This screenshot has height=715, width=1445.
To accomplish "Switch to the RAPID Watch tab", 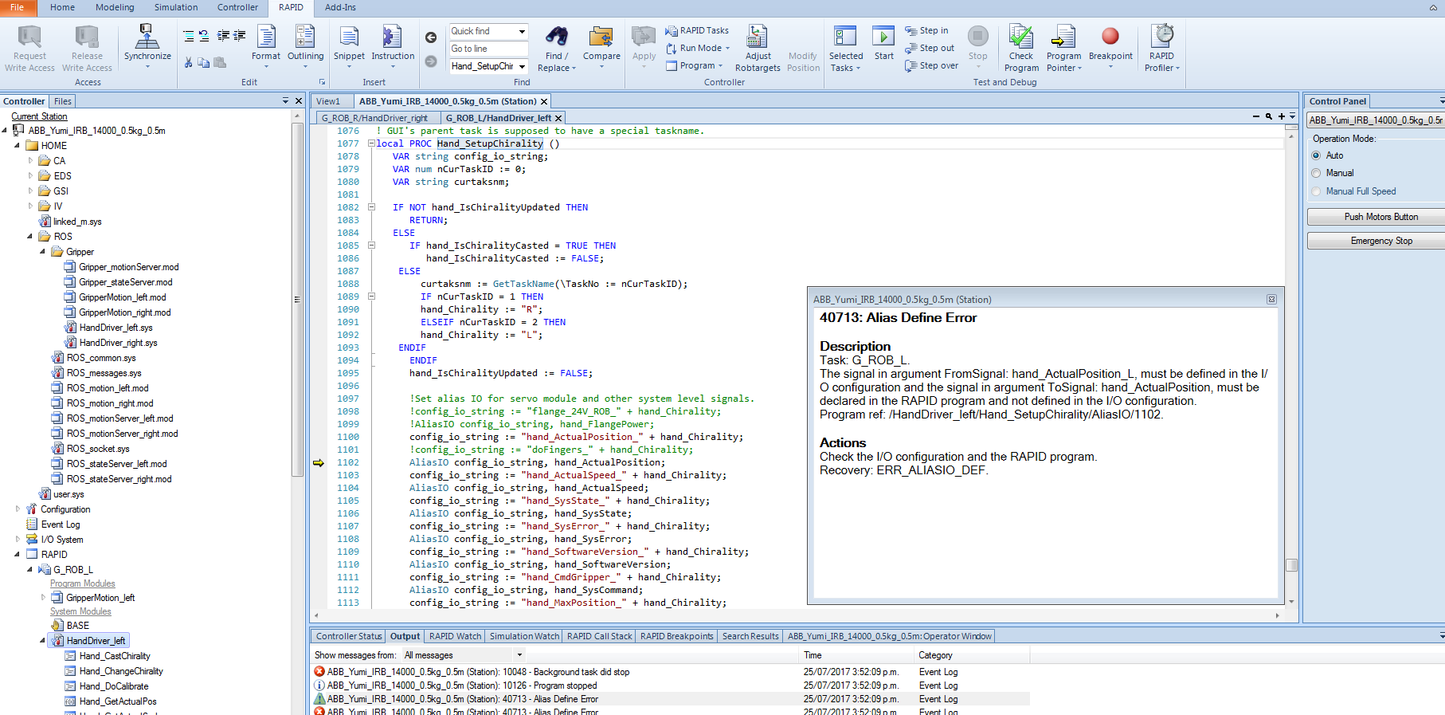I will [x=455, y=636].
